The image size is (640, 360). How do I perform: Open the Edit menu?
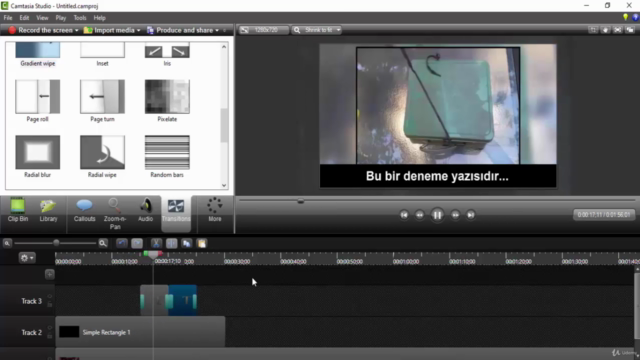point(24,18)
